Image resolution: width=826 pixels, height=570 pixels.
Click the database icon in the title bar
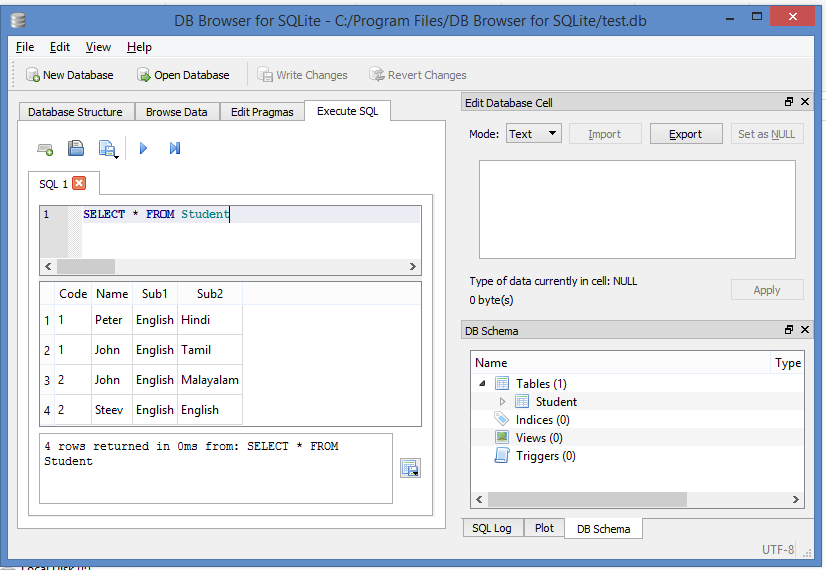(x=18, y=21)
